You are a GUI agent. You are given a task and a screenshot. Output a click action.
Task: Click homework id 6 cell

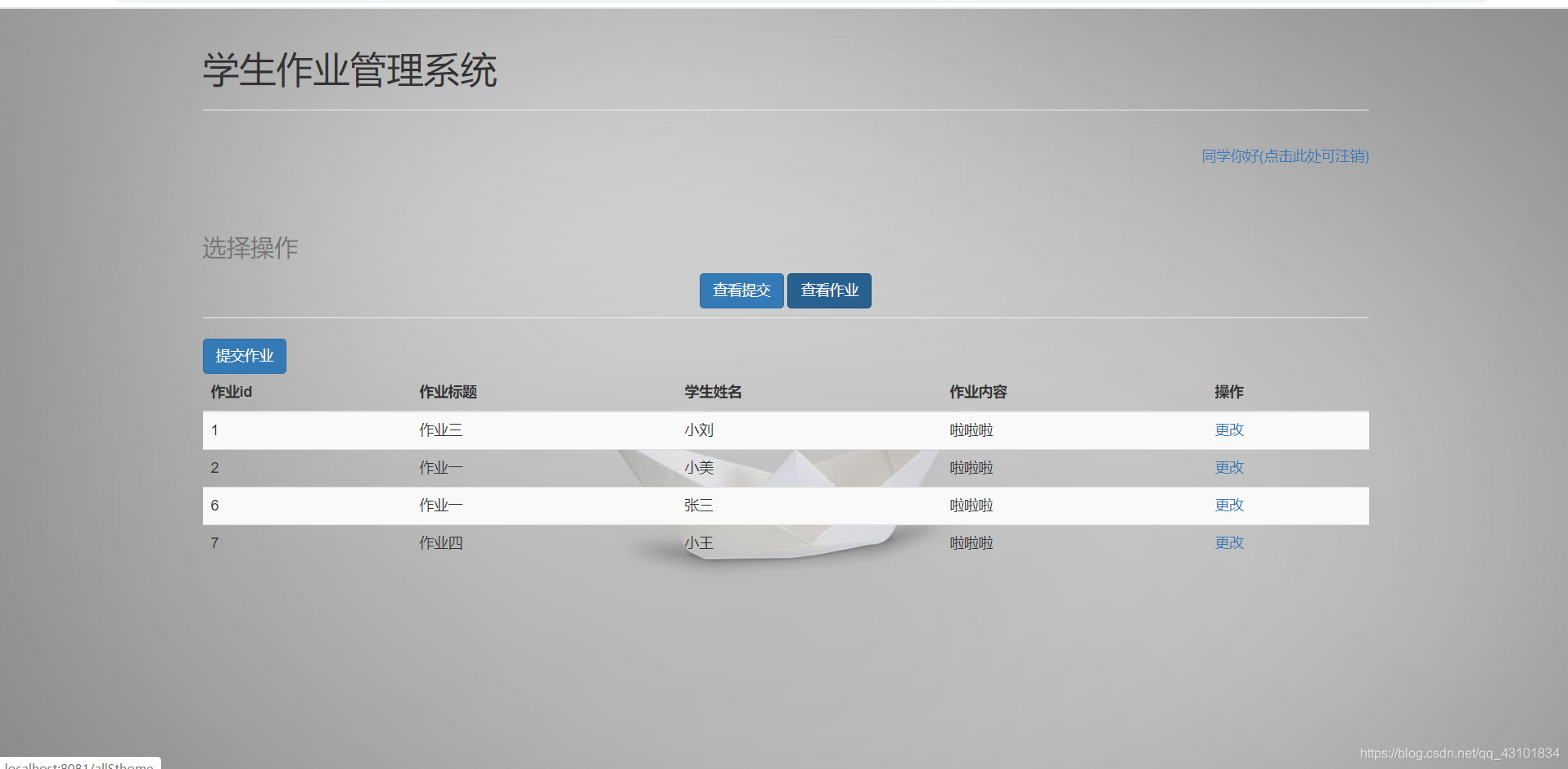(214, 506)
